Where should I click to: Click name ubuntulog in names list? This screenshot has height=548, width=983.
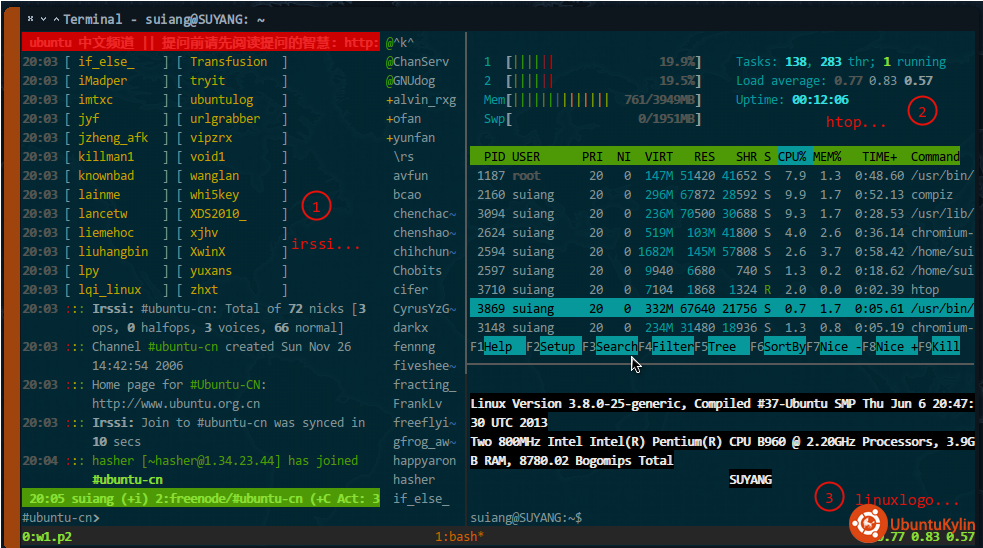click(221, 100)
